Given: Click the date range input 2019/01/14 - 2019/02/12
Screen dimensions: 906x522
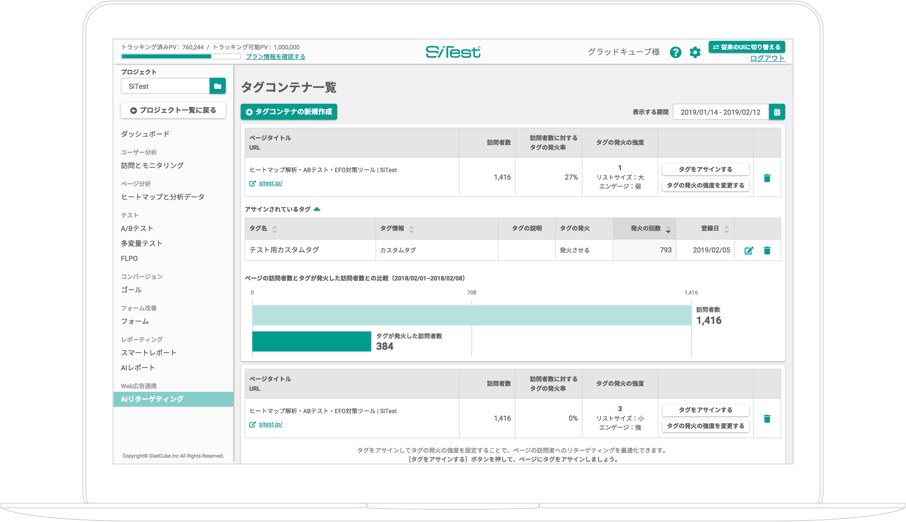Looking at the screenshot, I should (x=721, y=112).
